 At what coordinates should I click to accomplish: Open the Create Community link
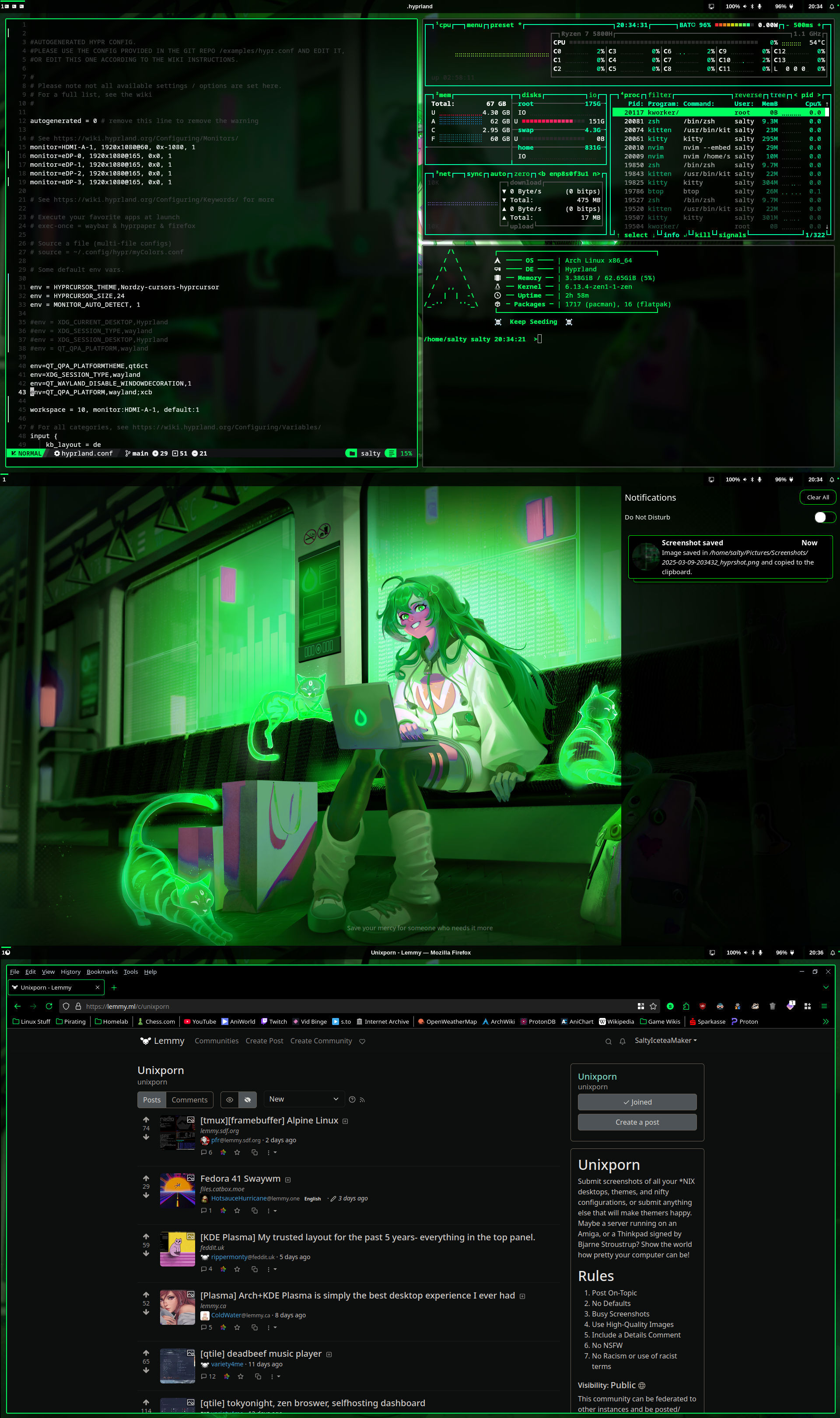tap(321, 1040)
